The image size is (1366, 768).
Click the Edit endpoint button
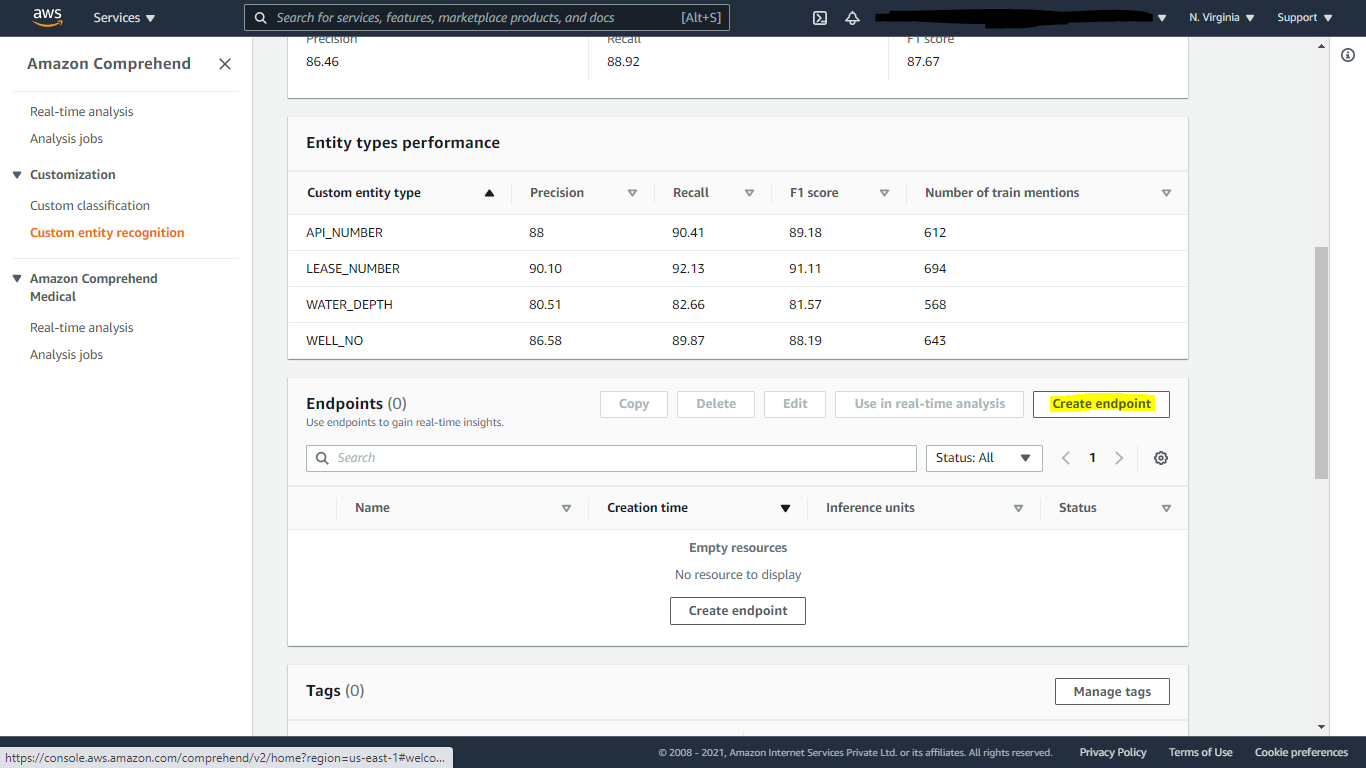tap(795, 404)
